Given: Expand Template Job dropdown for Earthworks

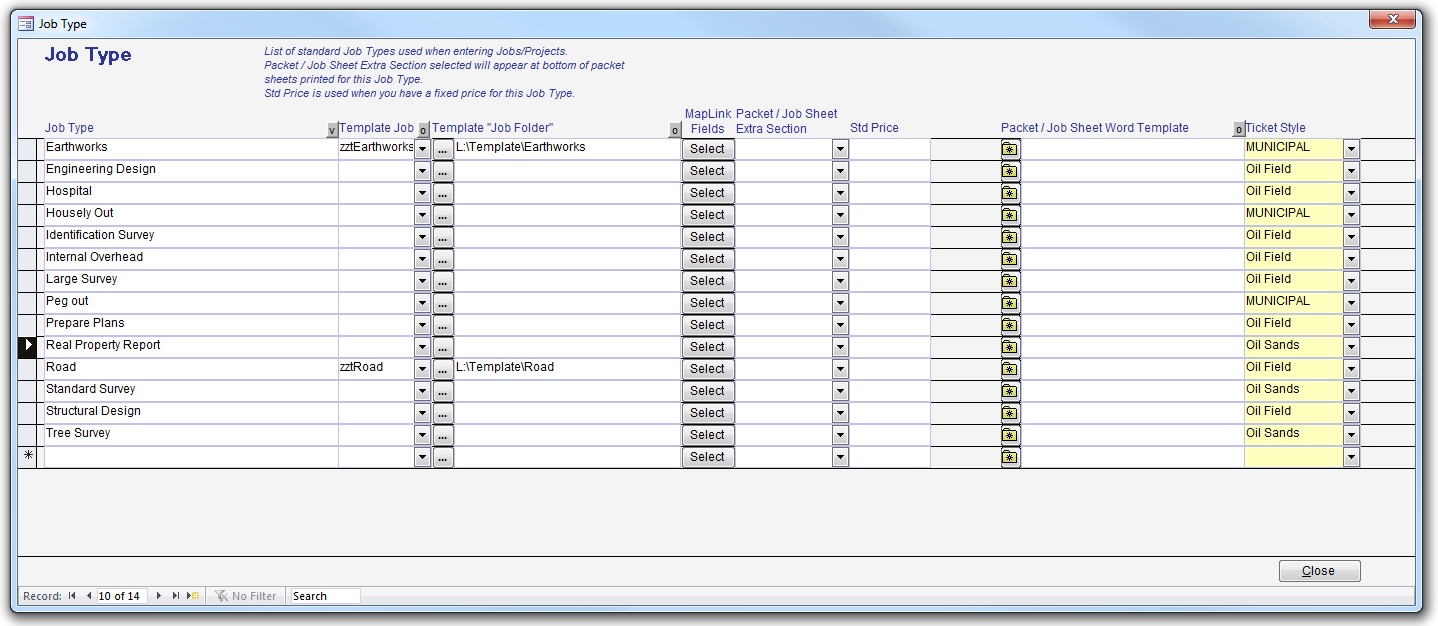Looking at the screenshot, I should pos(422,149).
